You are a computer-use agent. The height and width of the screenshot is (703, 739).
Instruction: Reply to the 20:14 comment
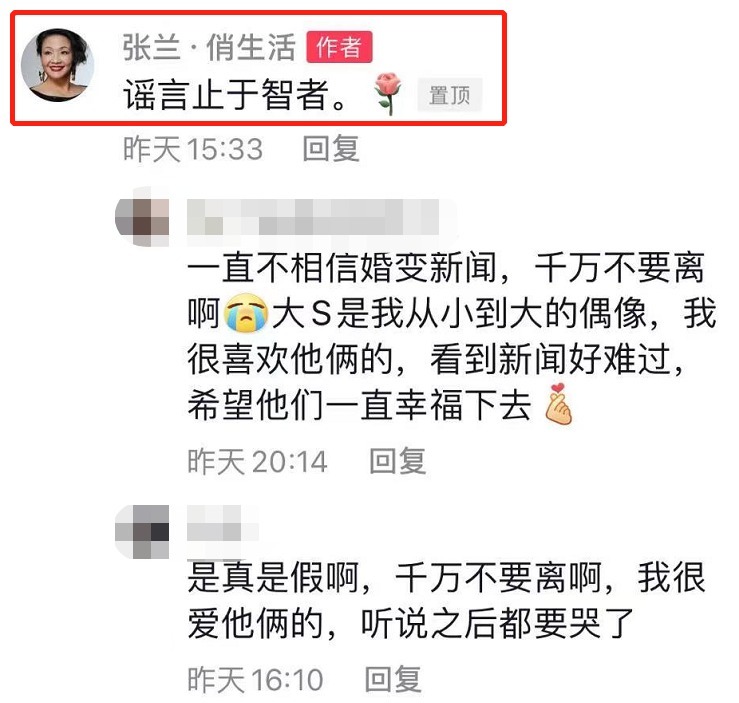pyautogui.click(x=397, y=460)
